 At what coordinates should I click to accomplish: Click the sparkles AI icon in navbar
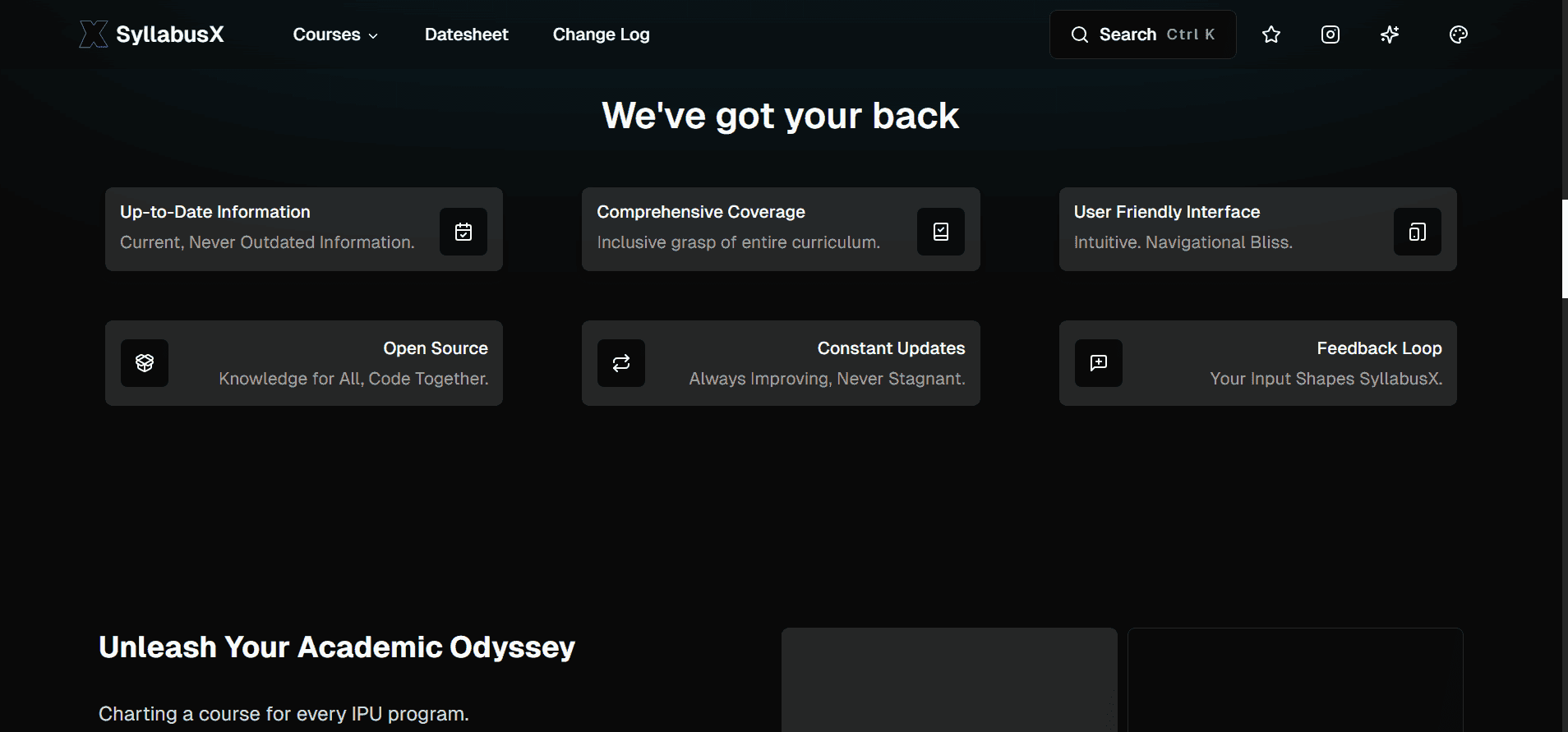point(1390,35)
